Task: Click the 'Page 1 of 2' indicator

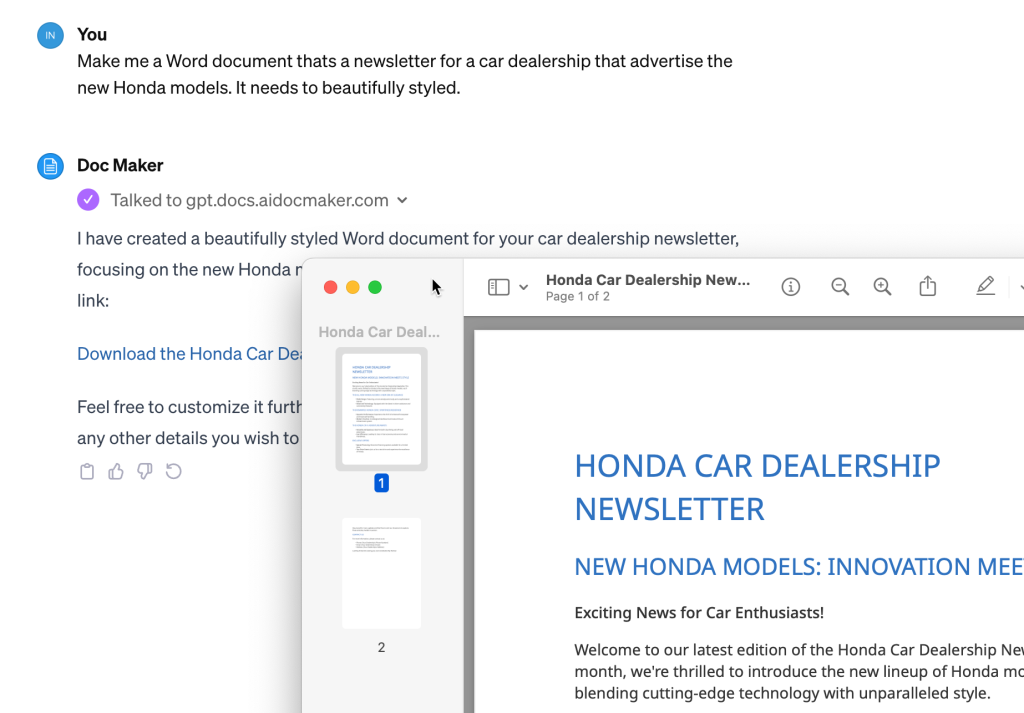Action: (x=578, y=296)
